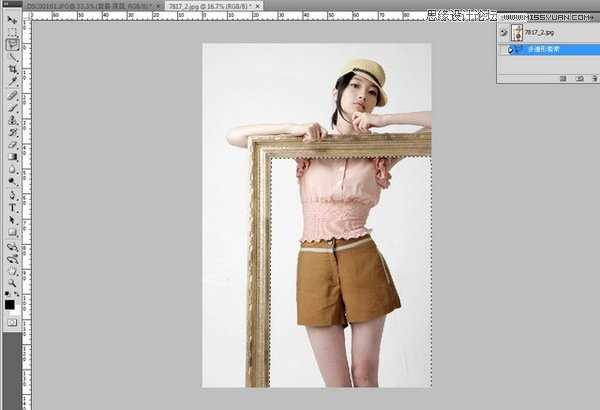Select the Move tool
The width and height of the screenshot is (600, 410).
(x=12, y=20)
